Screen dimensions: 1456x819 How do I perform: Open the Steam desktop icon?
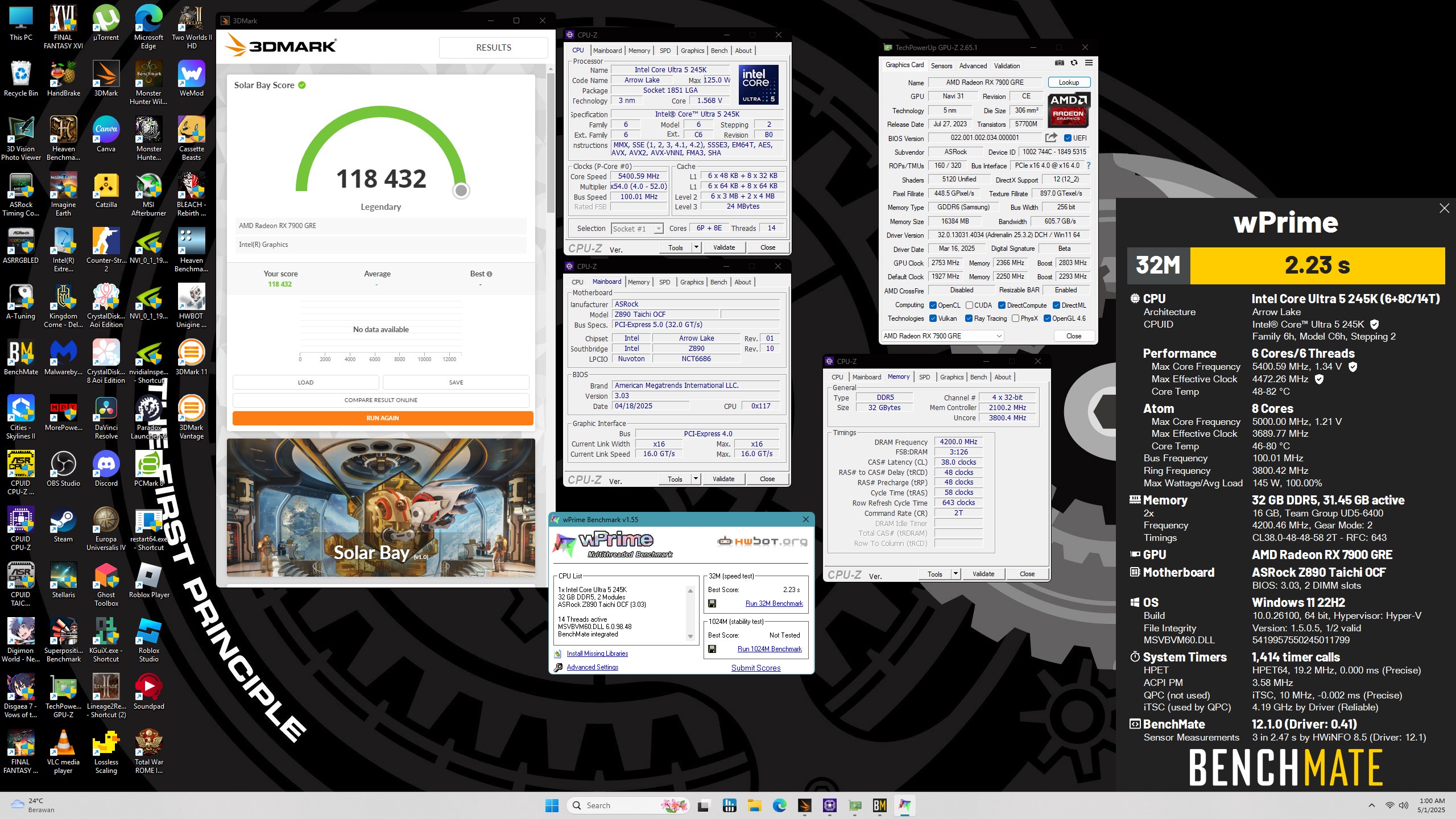(x=63, y=525)
